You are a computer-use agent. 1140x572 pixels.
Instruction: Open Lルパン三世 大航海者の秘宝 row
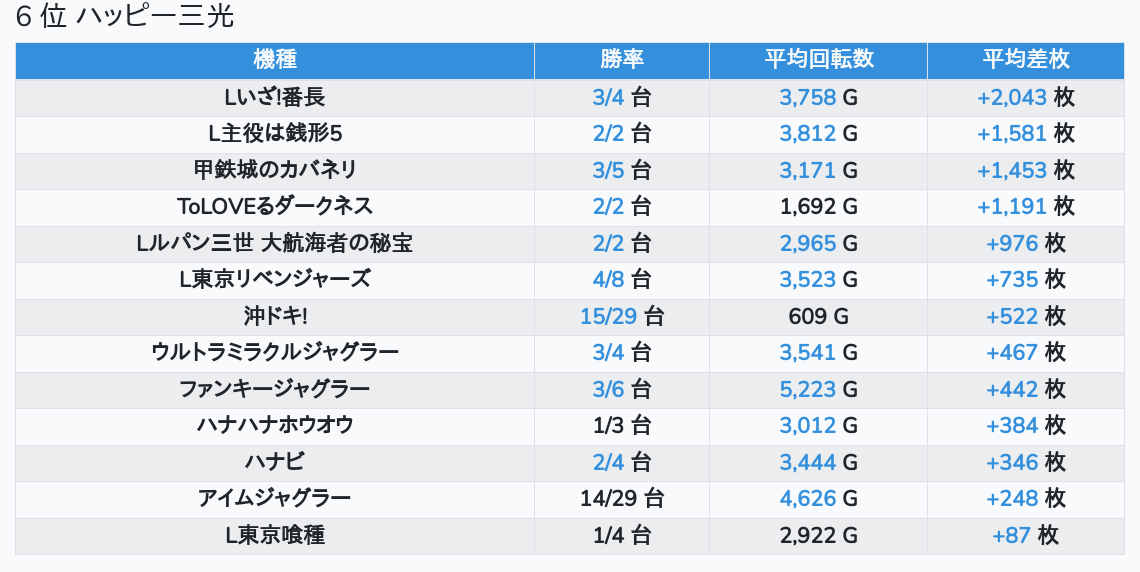pos(275,243)
